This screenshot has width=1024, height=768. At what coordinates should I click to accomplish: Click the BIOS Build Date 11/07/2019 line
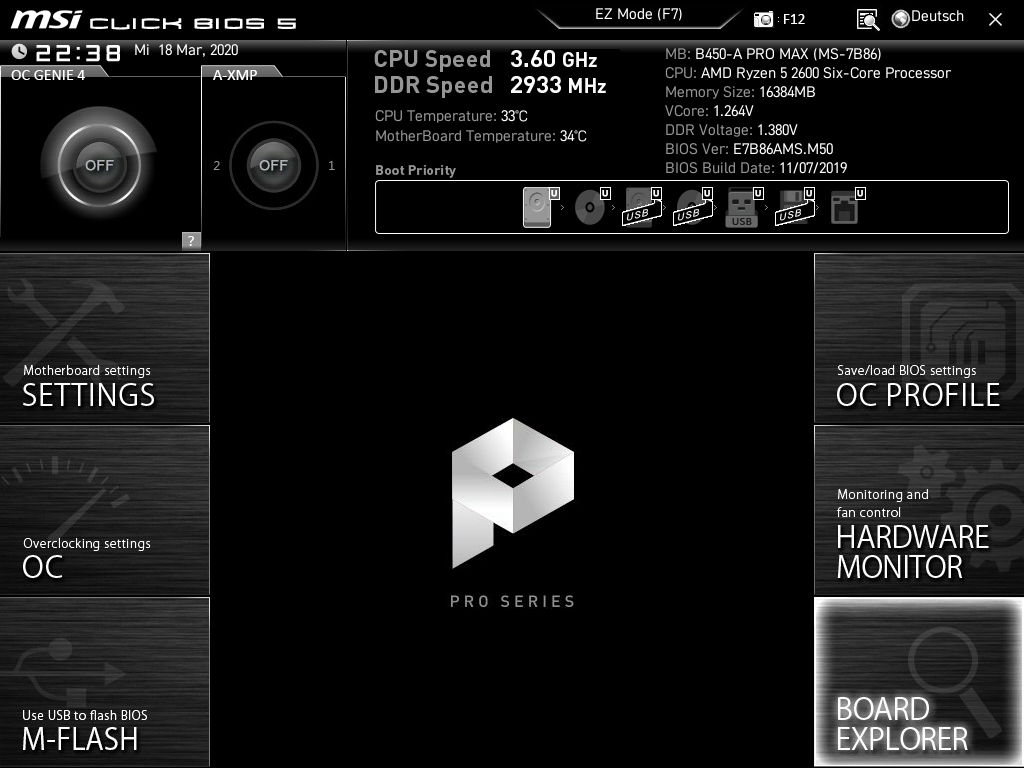756,168
